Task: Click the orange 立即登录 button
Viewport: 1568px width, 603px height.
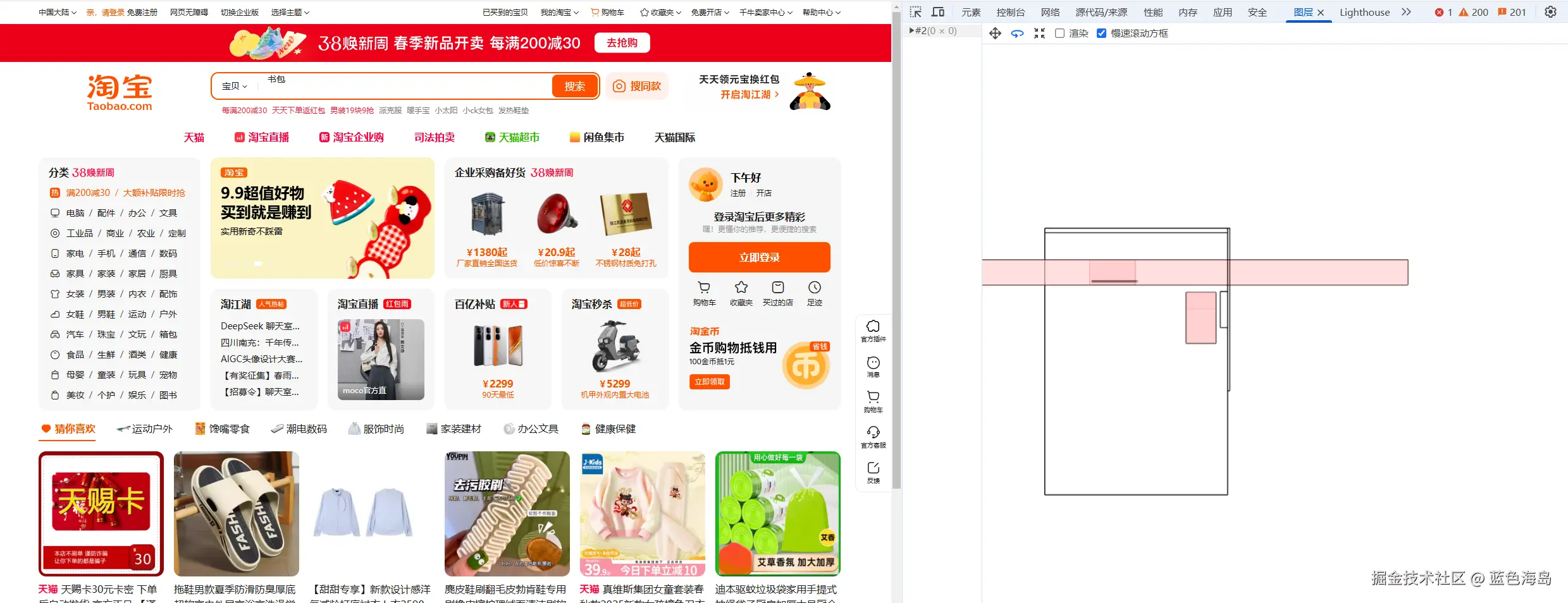Action: coord(760,257)
